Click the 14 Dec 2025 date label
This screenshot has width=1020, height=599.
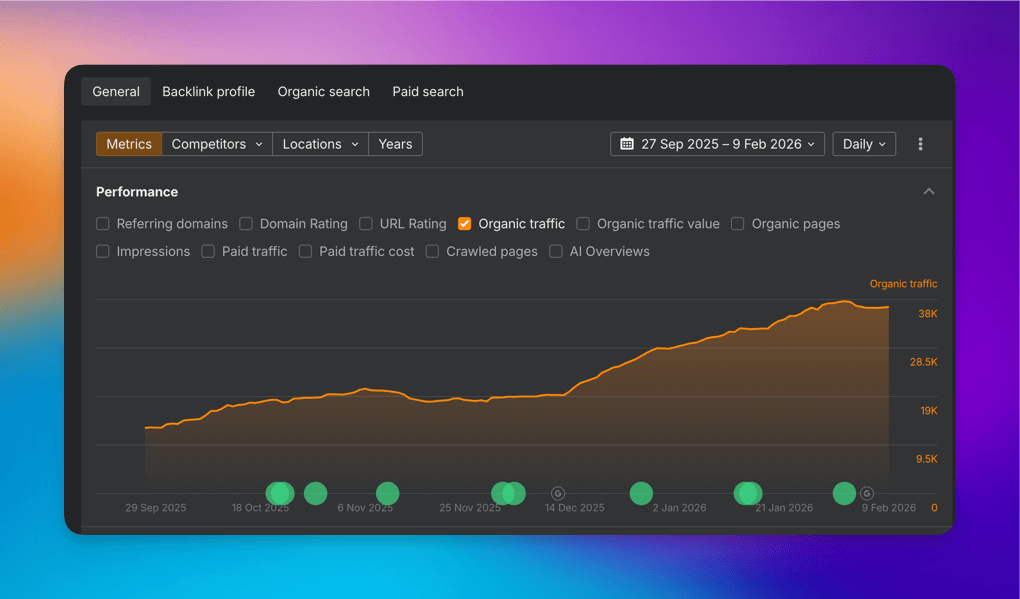(574, 508)
